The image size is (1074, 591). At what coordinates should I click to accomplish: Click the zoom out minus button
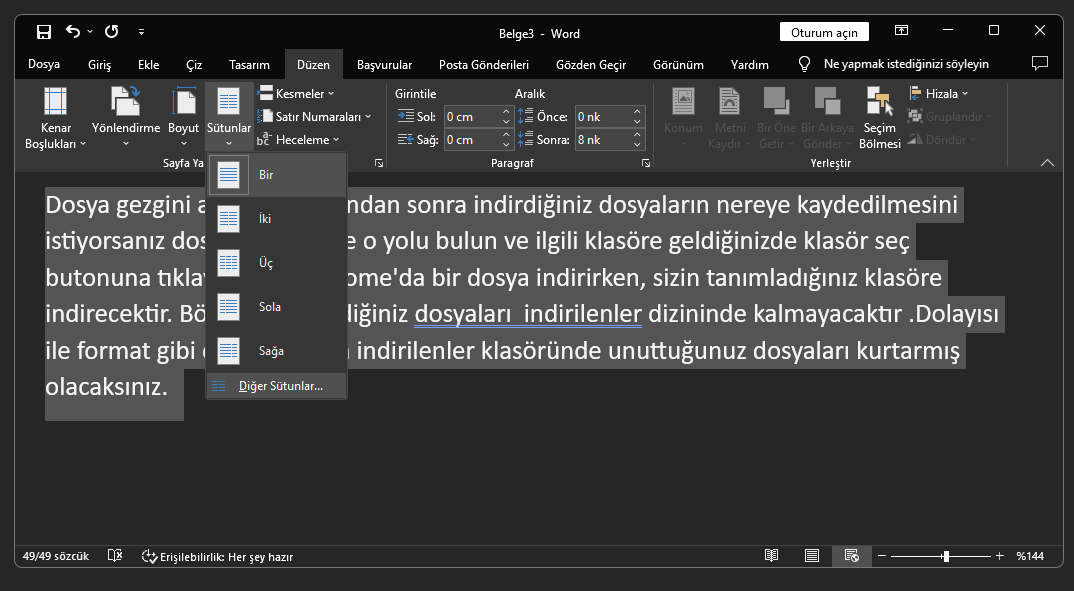882,556
